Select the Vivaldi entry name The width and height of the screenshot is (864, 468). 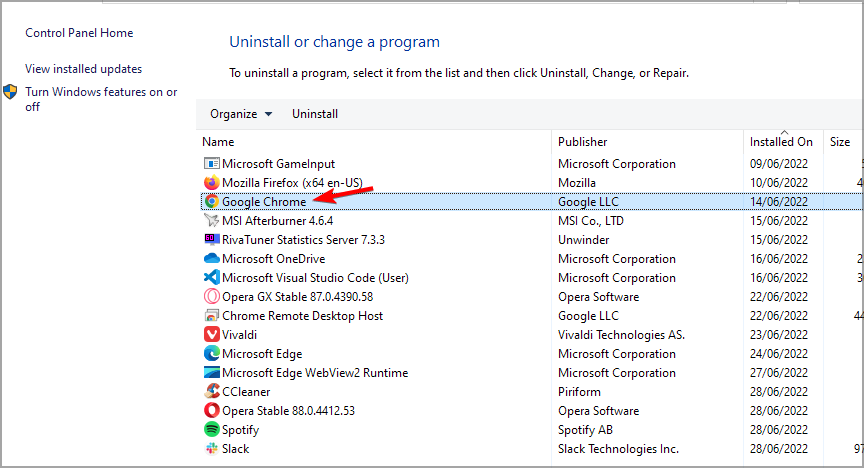(239, 335)
